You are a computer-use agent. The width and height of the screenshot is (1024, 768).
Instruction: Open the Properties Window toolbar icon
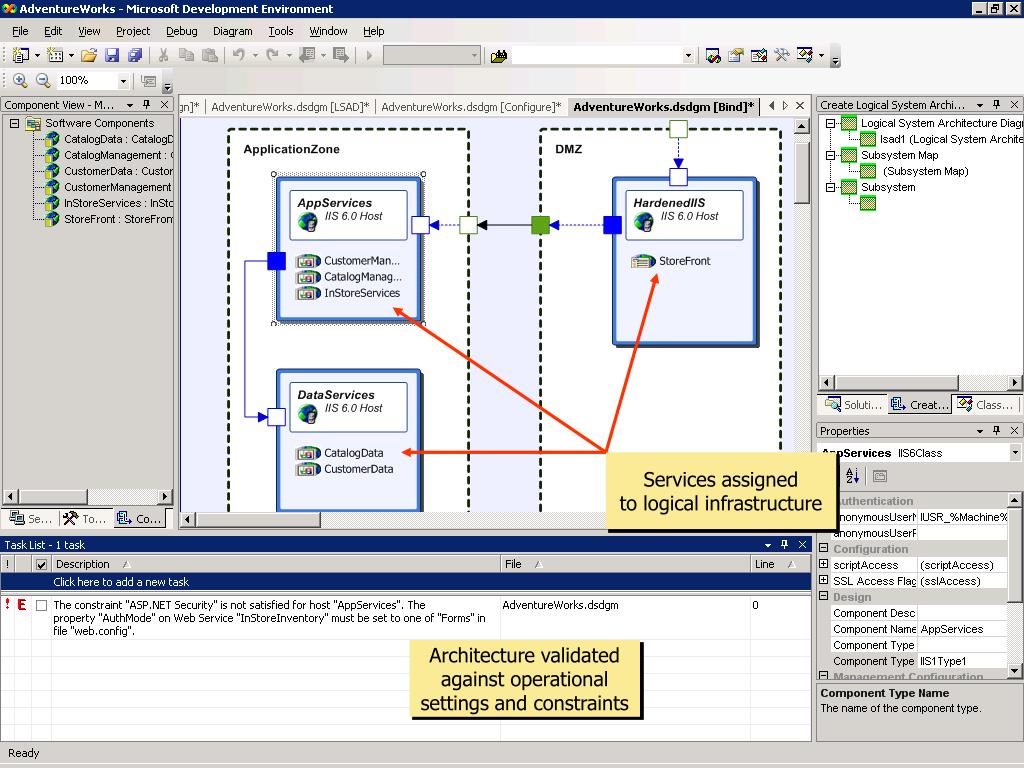coord(736,56)
